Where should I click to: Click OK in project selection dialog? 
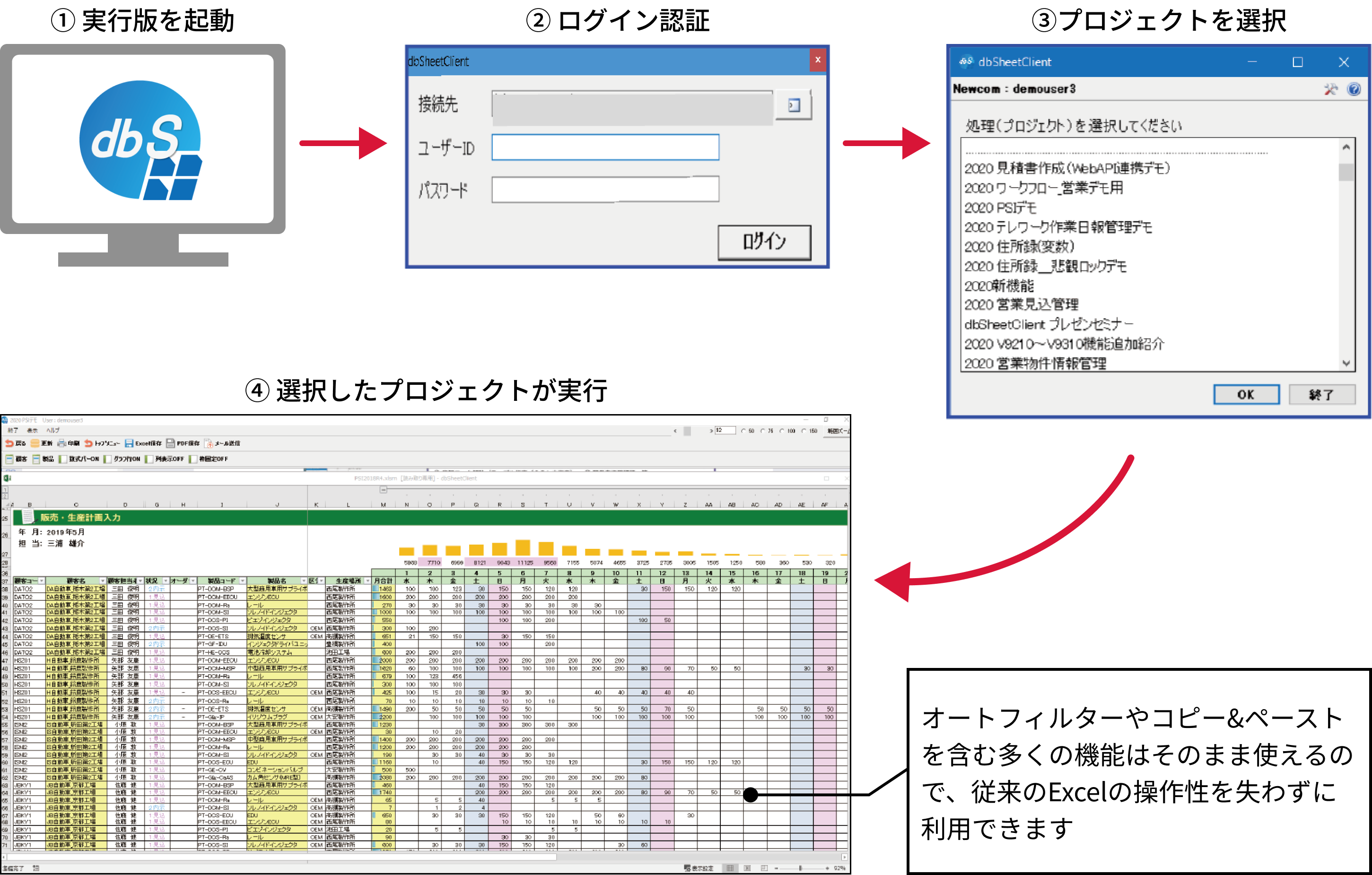1246,395
